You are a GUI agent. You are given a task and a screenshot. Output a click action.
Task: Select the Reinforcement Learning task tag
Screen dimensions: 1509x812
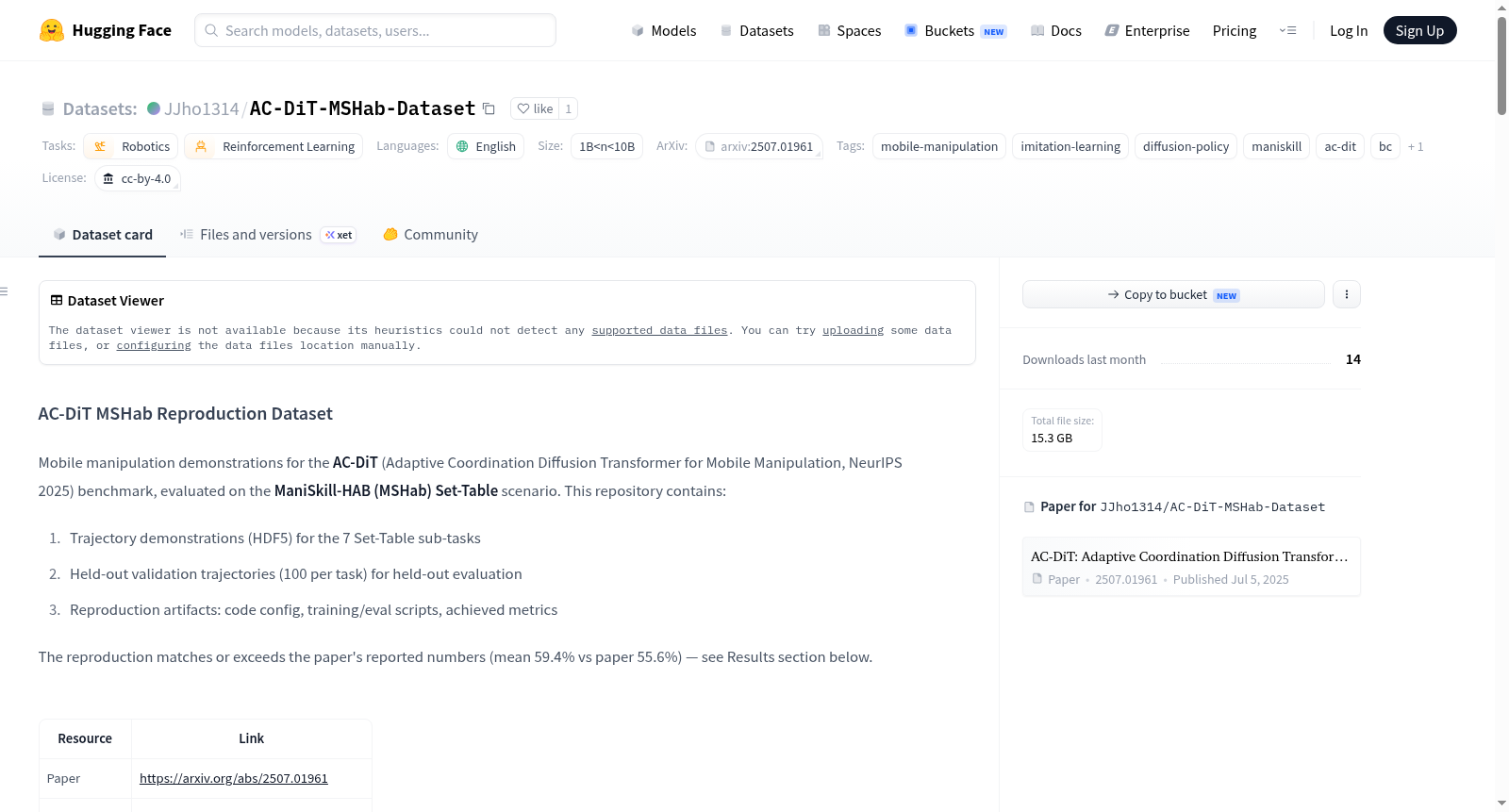pos(274,146)
